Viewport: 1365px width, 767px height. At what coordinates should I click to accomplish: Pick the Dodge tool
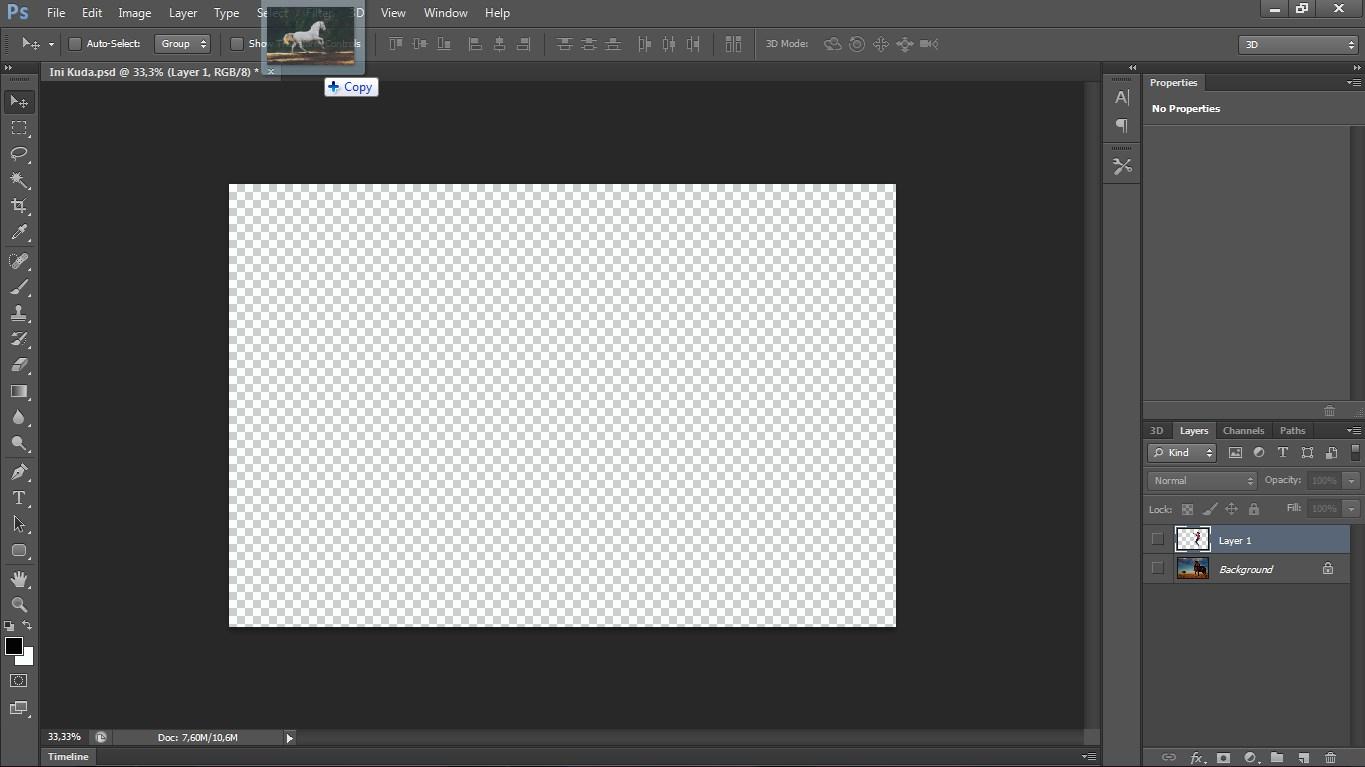[x=19, y=443]
